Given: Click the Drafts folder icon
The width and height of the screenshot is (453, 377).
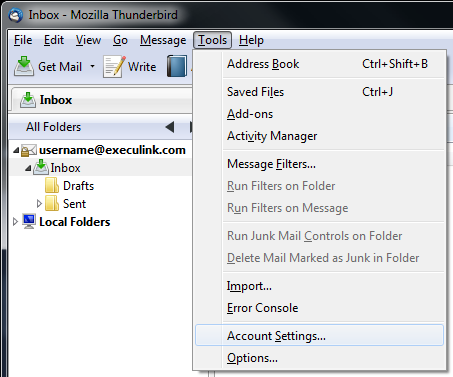Looking at the screenshot, I should tap(52, 186).
